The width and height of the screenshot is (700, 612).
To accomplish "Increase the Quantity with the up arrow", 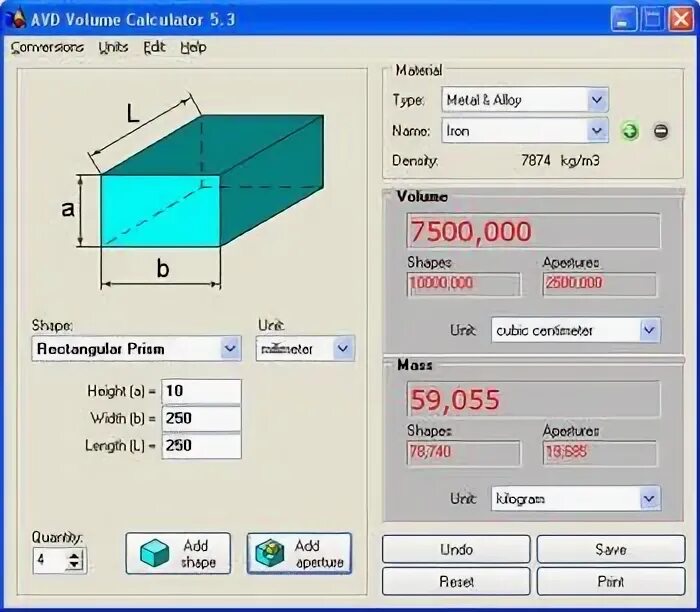I will tap(74, 555).
